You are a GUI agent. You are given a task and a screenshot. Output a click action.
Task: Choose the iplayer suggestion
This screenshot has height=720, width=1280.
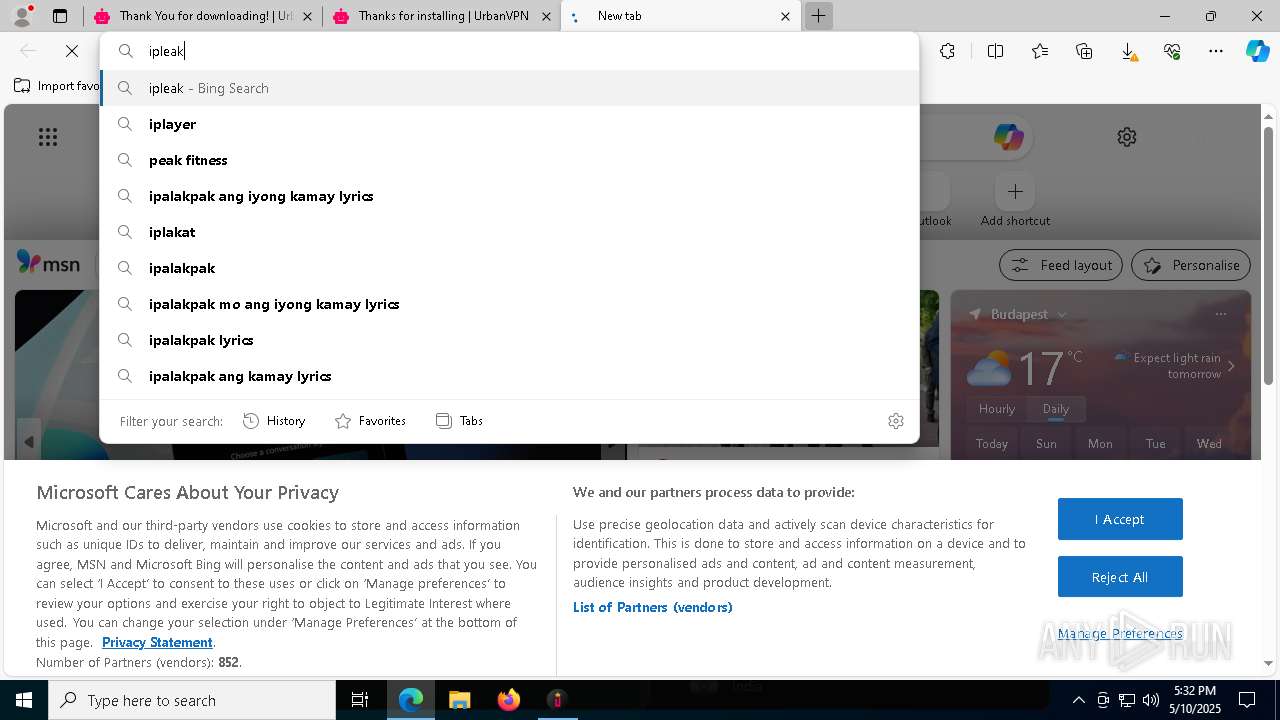pyautogui.click(x=509, y=124)
